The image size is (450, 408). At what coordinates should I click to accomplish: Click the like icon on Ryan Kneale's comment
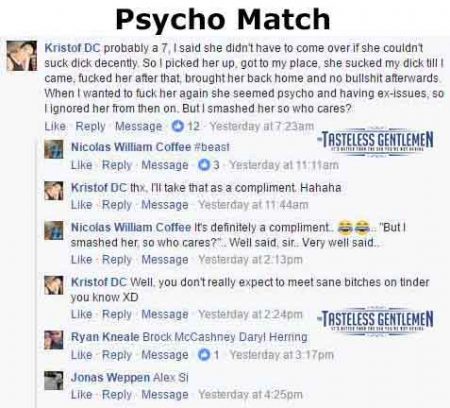pos(203,355)
